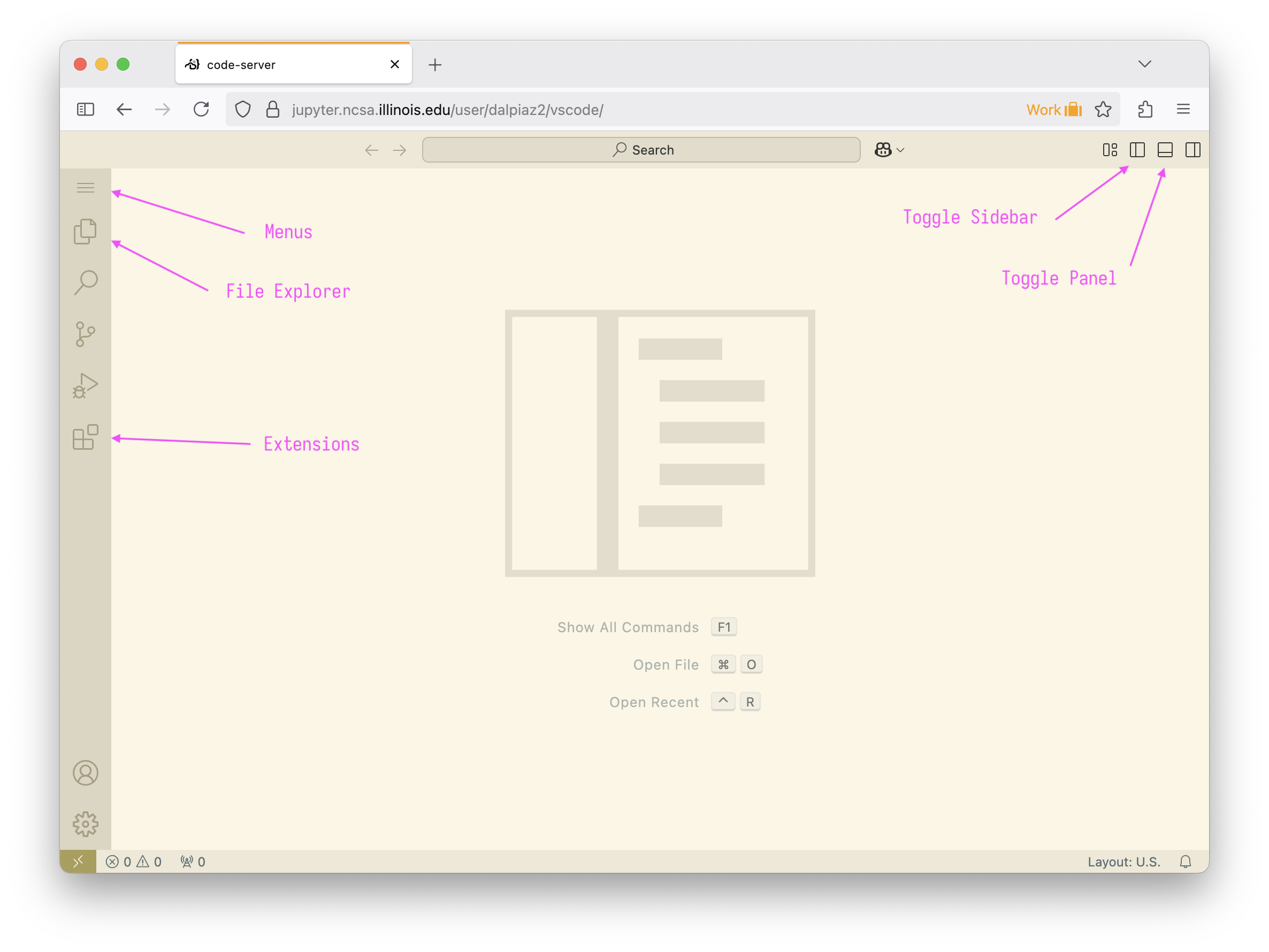Open the Manage gear settings

pos(85,824)
